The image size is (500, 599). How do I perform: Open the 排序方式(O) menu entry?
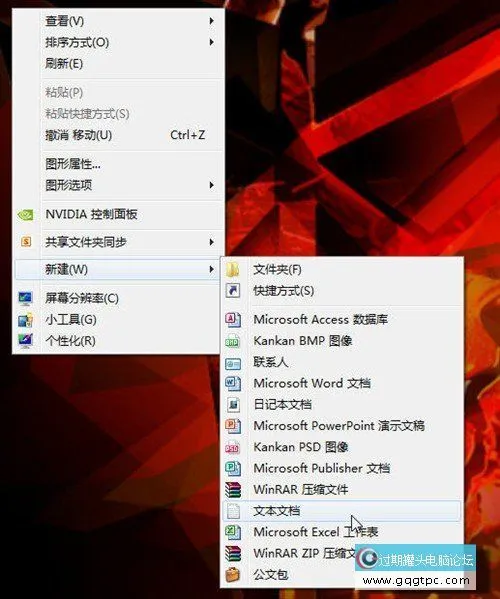point(118,42)
